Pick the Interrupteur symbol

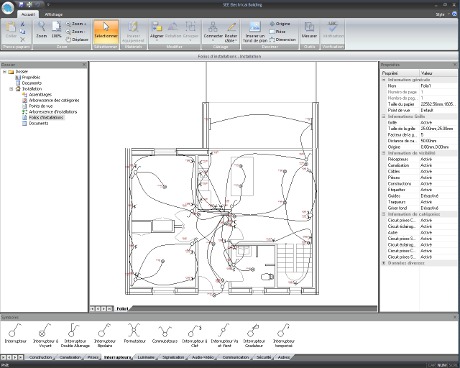pyautogui.click(x=15, y=333)
